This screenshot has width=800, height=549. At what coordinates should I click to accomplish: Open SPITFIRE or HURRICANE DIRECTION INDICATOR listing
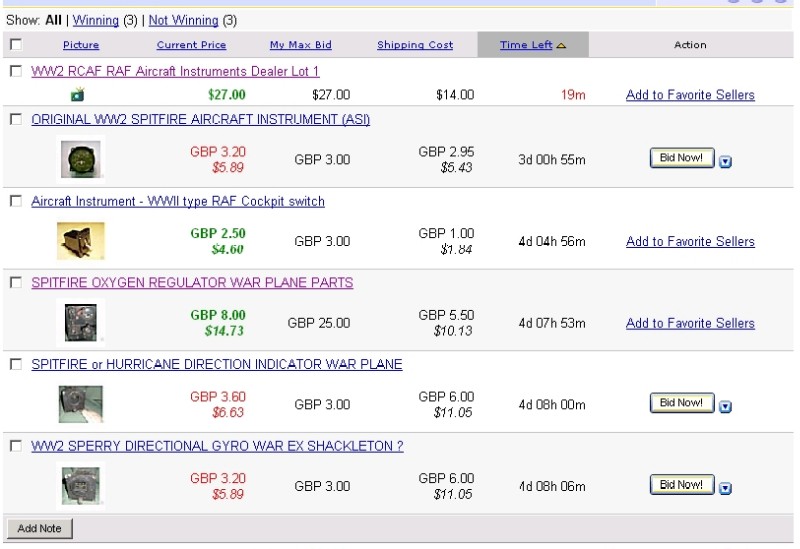tap(217, 364)
